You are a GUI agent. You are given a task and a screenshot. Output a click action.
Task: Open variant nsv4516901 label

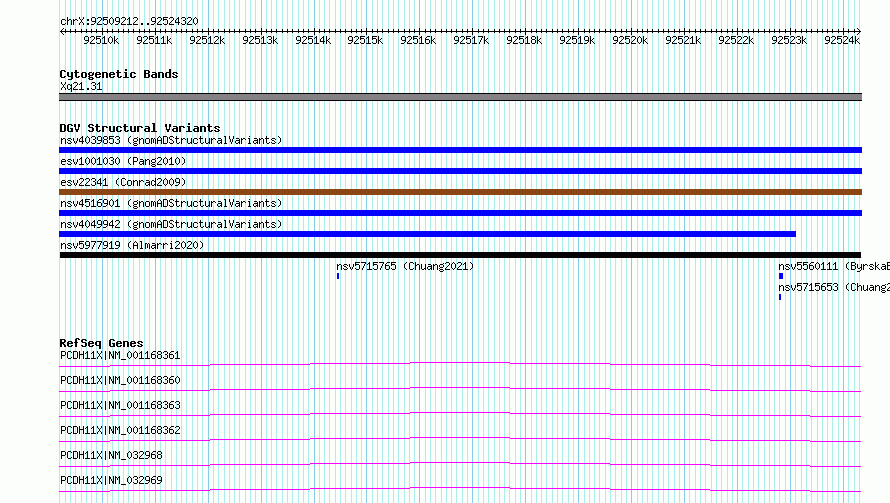(x=171, y=203)
